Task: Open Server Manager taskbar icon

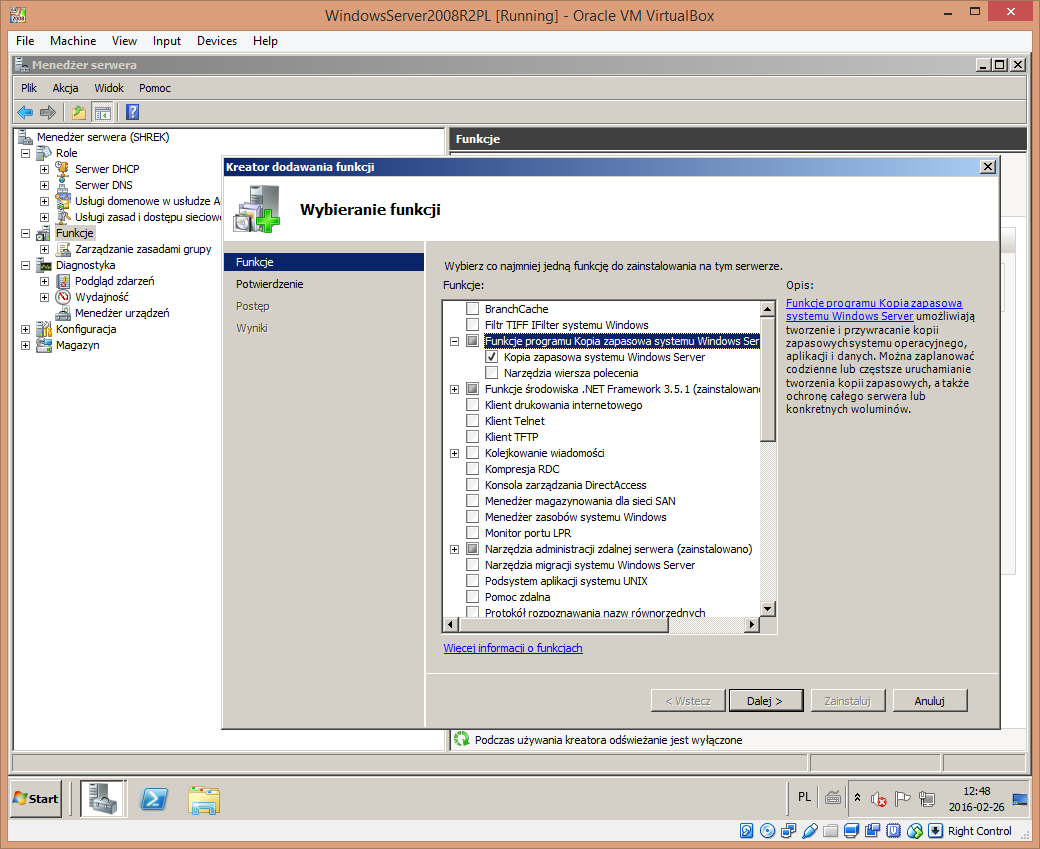Action: tap(103, 799)
